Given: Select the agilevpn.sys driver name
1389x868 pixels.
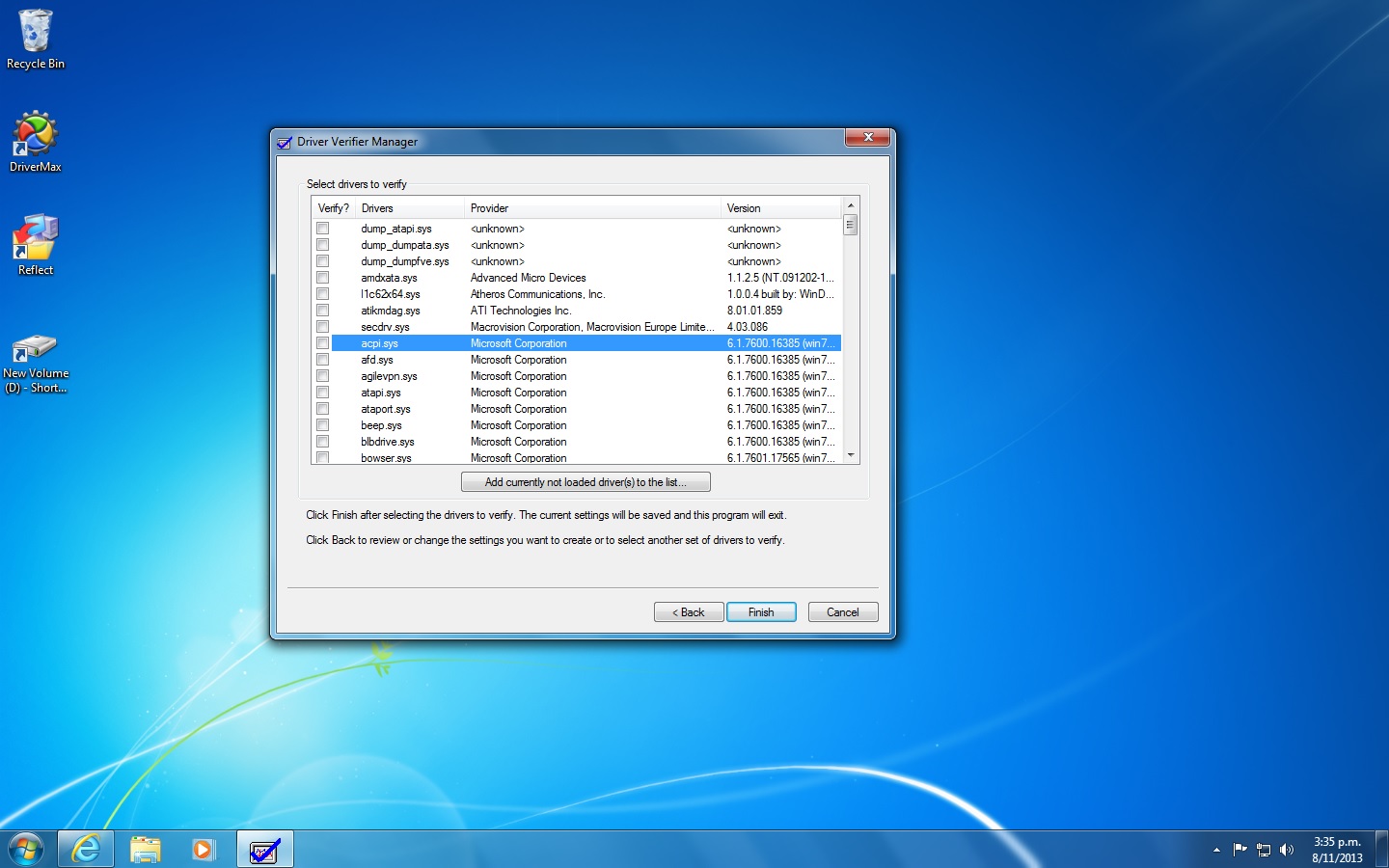Looking at the screenshot, I should 389,376.
